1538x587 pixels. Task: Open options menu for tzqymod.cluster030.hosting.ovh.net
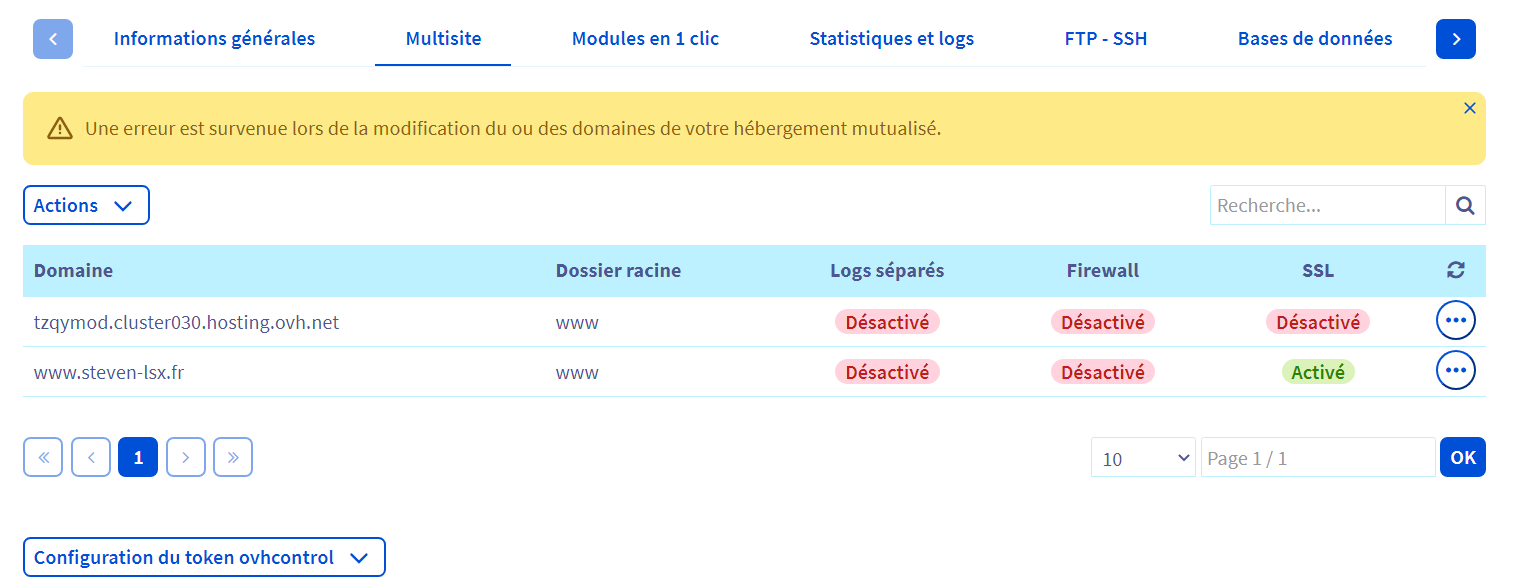tap(1455, 321)
